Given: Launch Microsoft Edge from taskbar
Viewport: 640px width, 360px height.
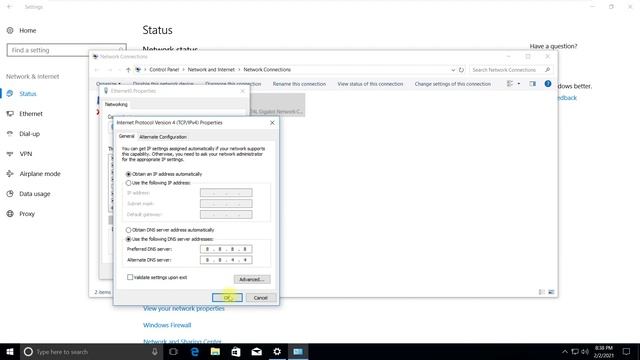Looking at the screenshot, I should (195, 352).
